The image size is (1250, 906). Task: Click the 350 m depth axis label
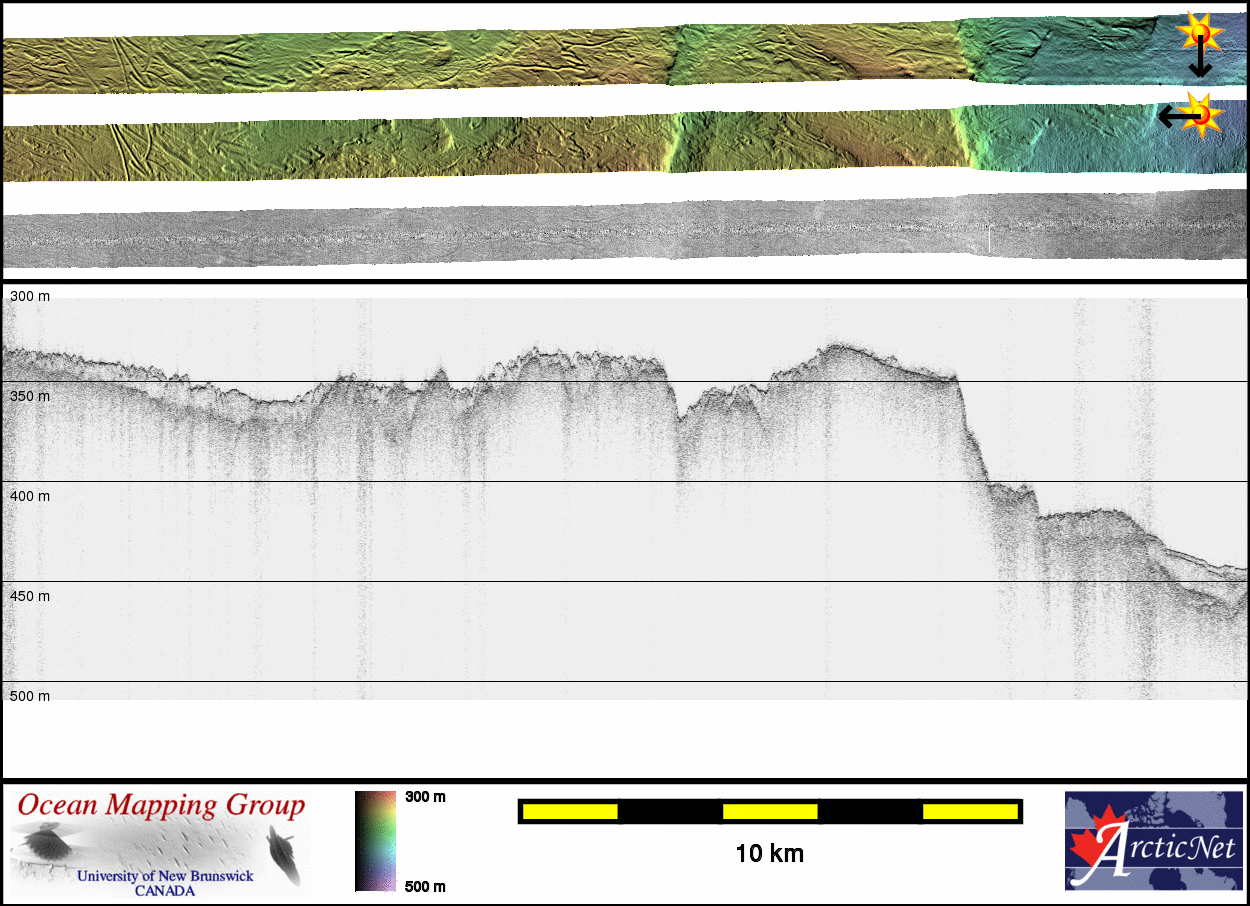tap(30, 397)
